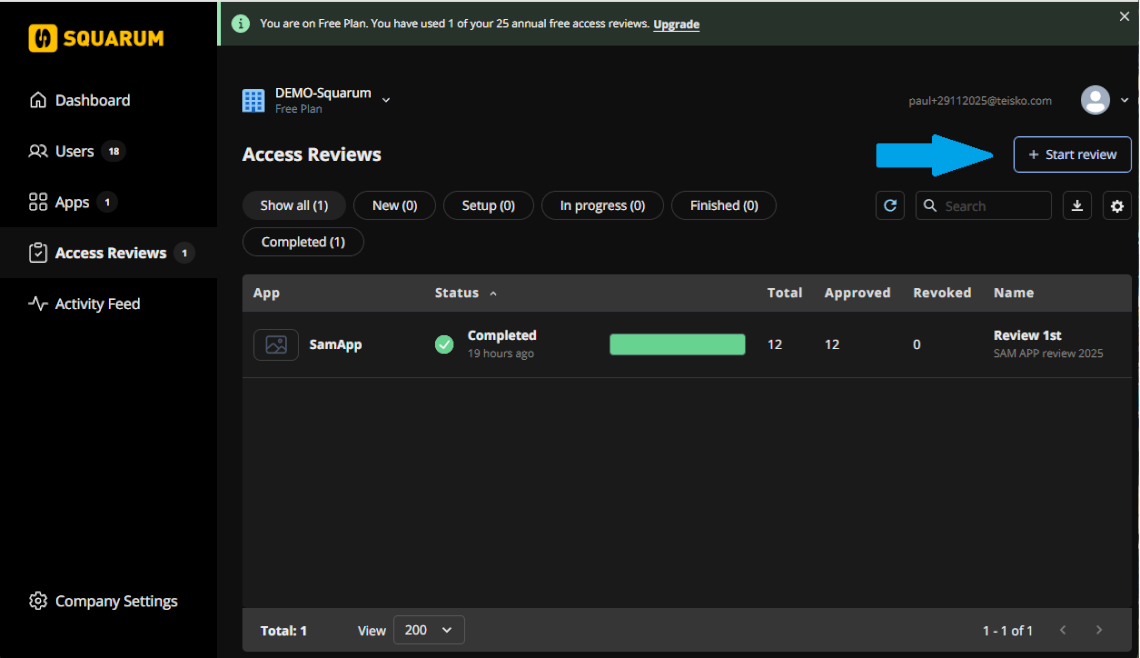Toggle the 'Finished (0)' filter chip
The image size is (1140, 658).
[724, 205]
